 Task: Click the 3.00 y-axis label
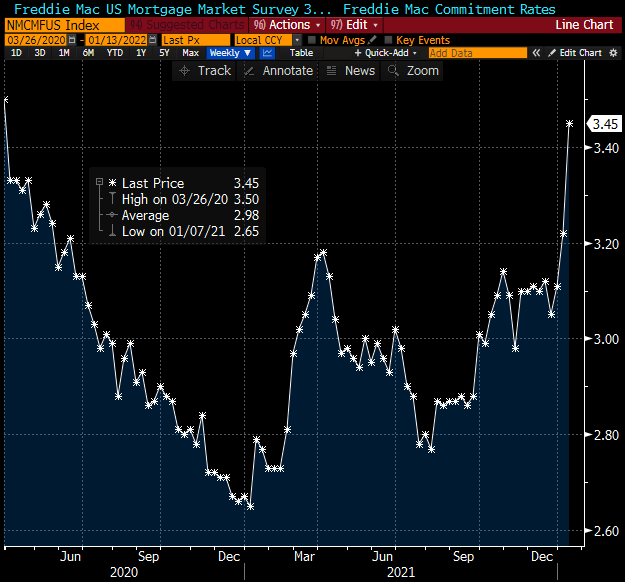coord(606,339)
